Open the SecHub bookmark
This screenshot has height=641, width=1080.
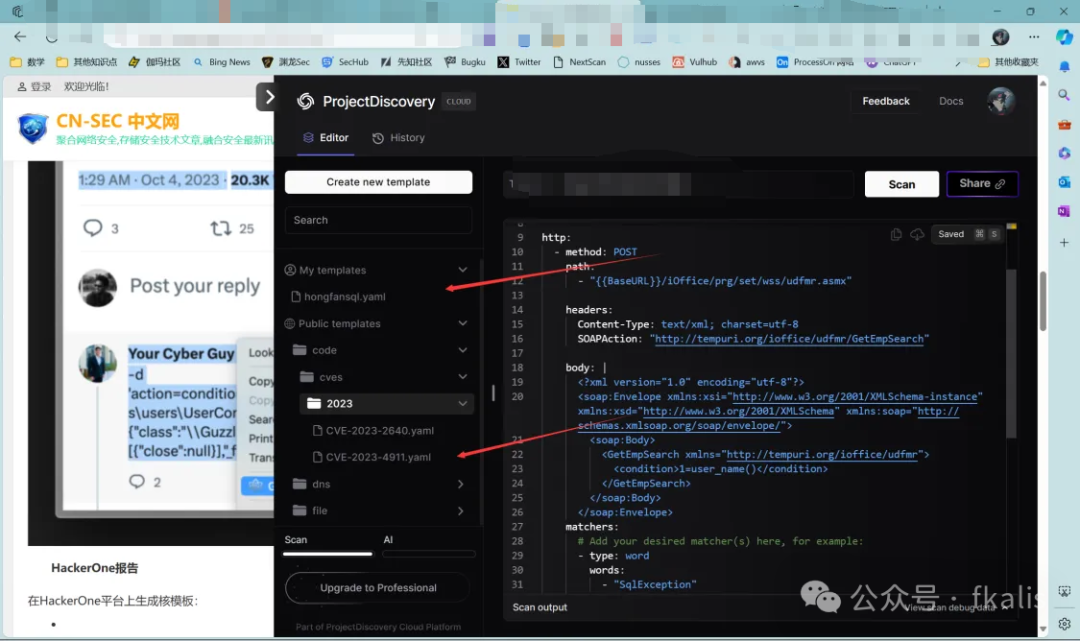(345, 62)
